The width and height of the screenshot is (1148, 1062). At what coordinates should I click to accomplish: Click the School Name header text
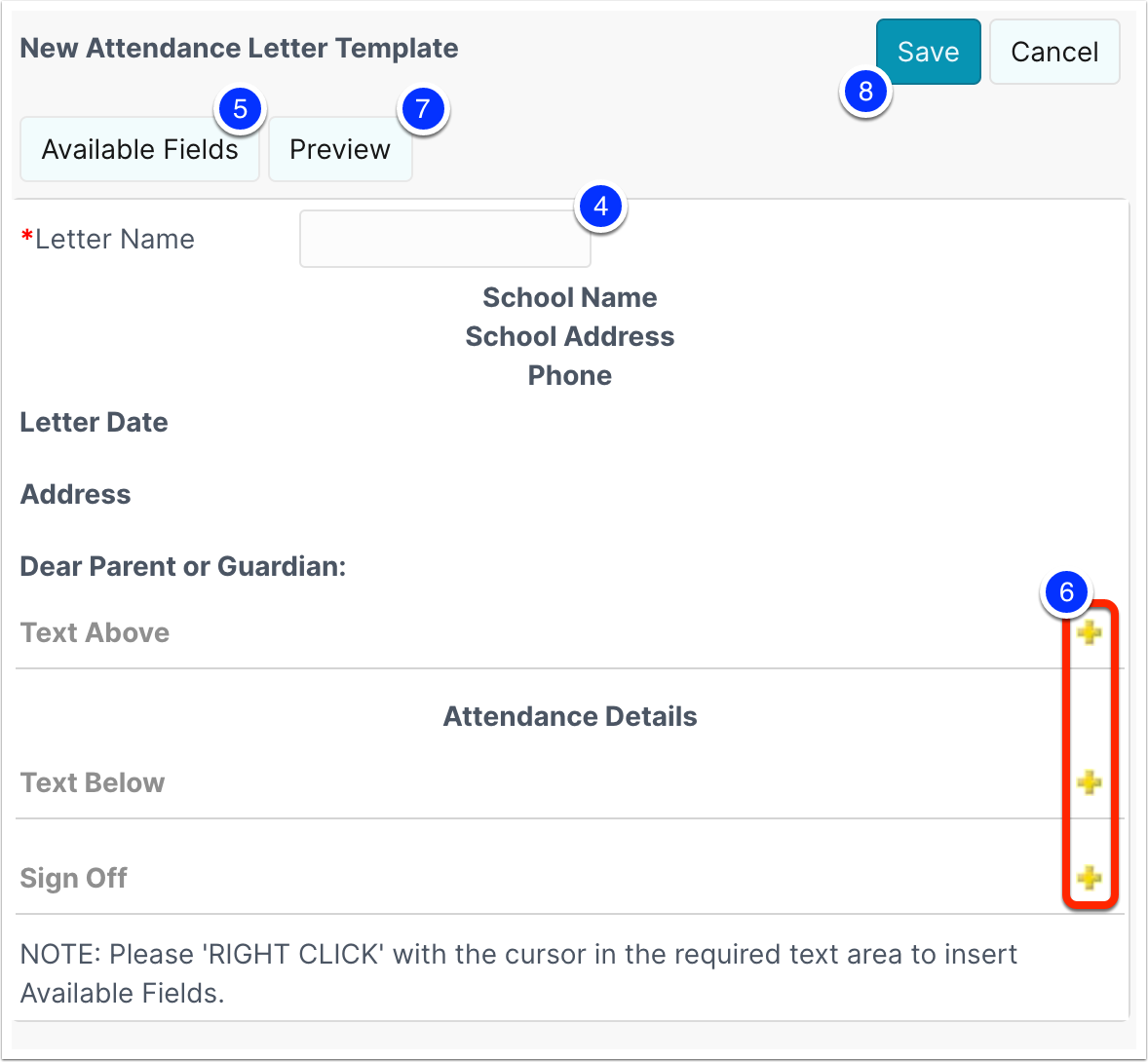click(569, 298)
